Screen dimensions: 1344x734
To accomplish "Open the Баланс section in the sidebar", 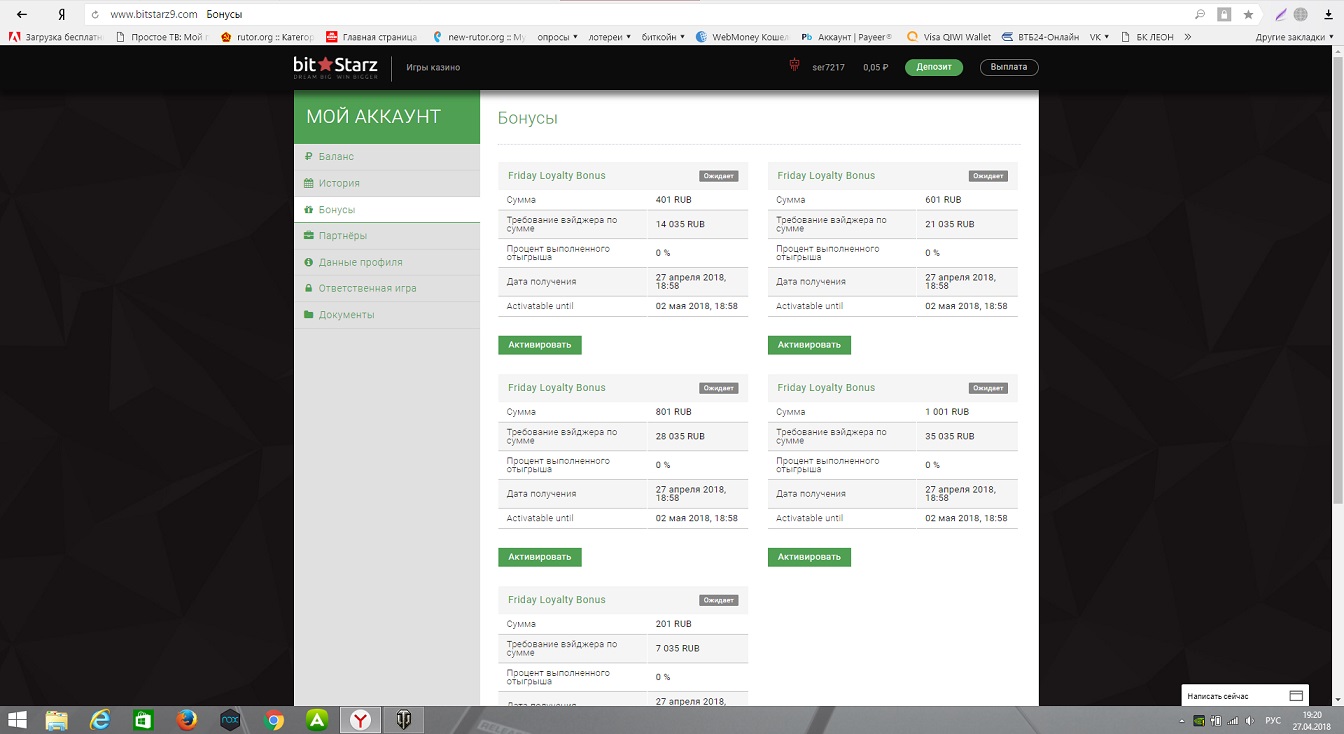I will point(336,157).
